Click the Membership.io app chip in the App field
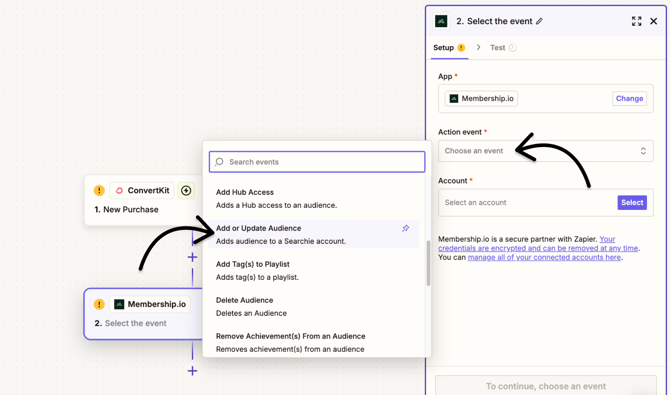Viewport: 670px width, 395px height. point(481,98)
